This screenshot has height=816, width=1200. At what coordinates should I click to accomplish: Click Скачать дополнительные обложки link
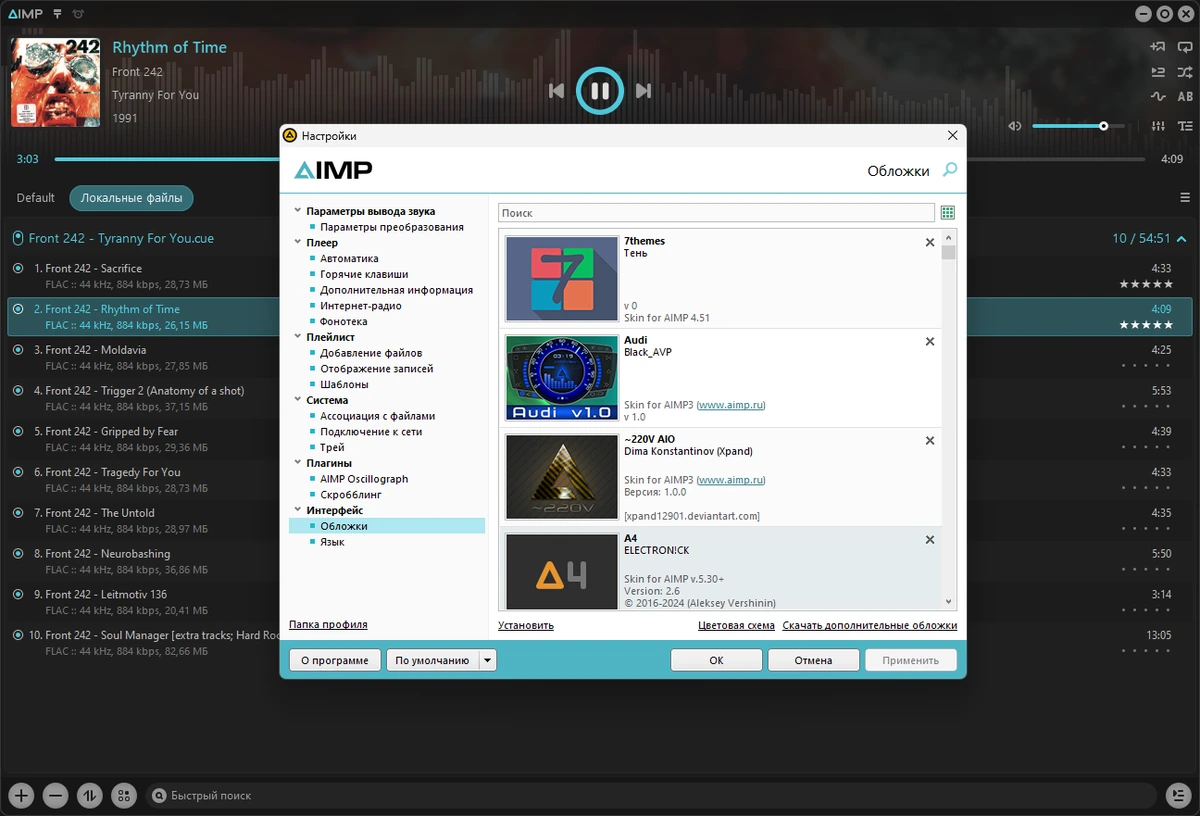coord(870,626)
